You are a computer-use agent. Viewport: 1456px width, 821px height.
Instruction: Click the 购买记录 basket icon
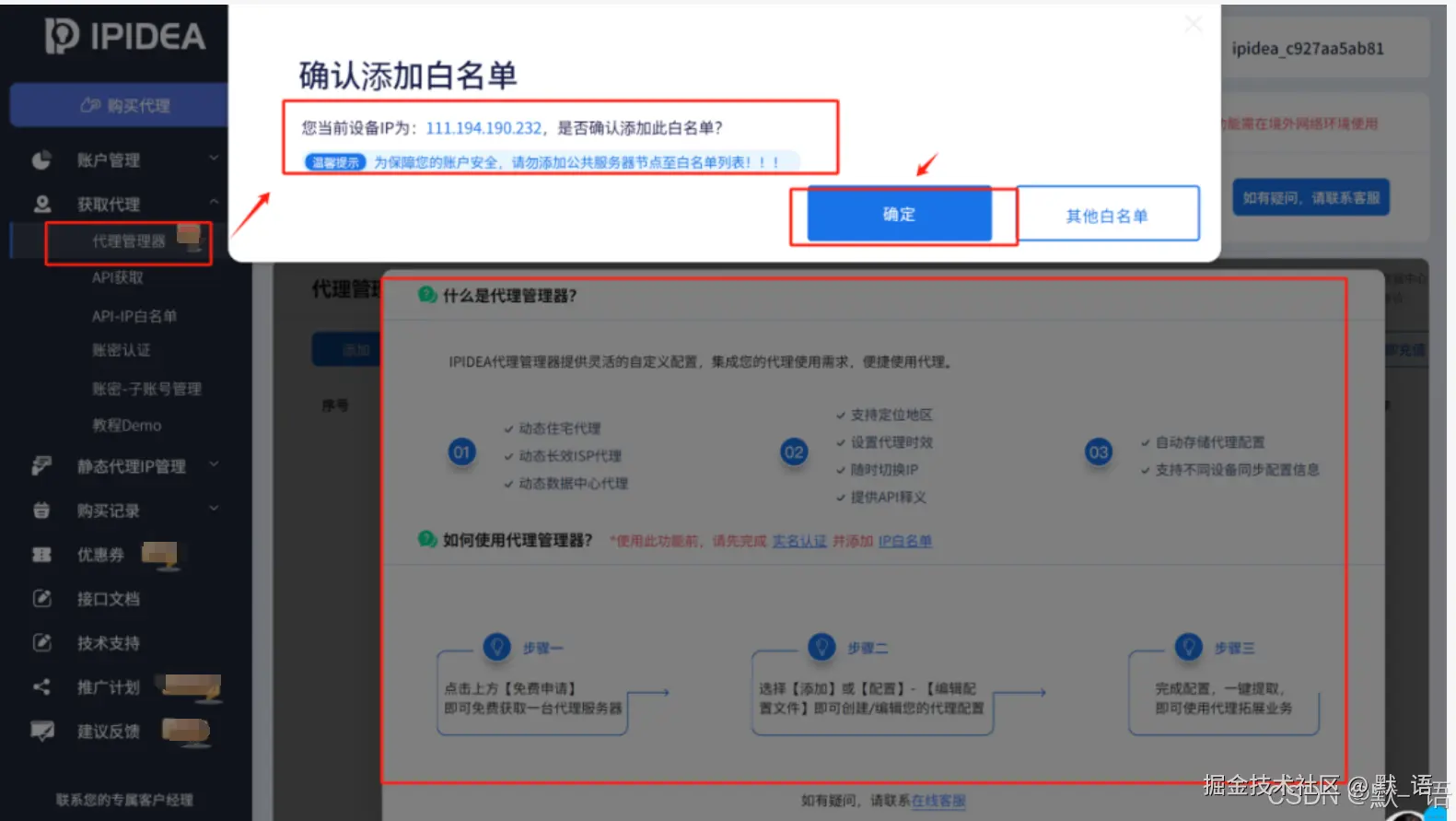pyautogui.click(x=41, y=510)
